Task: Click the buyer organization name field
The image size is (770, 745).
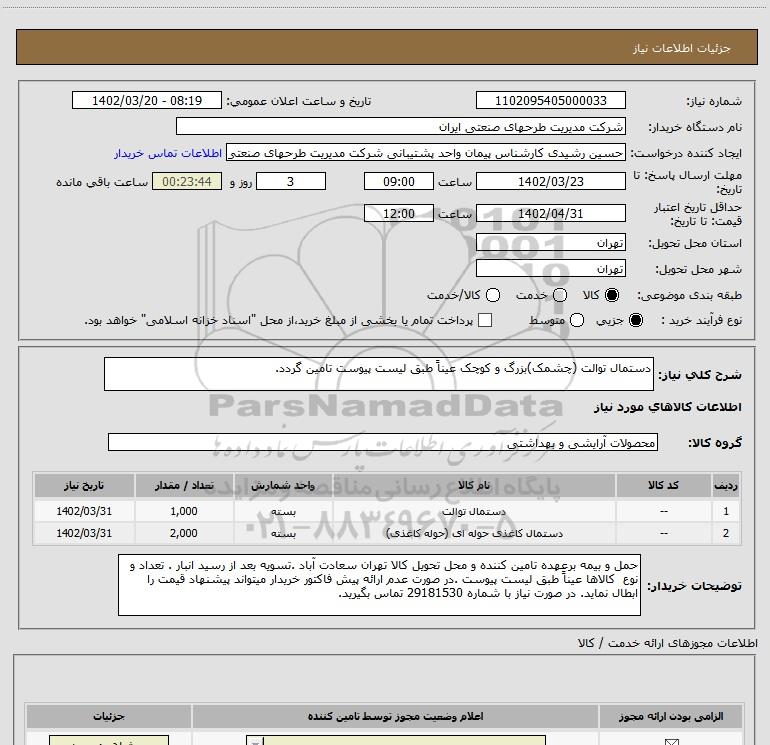Action: pyautogui.click(x=401, y=126)
